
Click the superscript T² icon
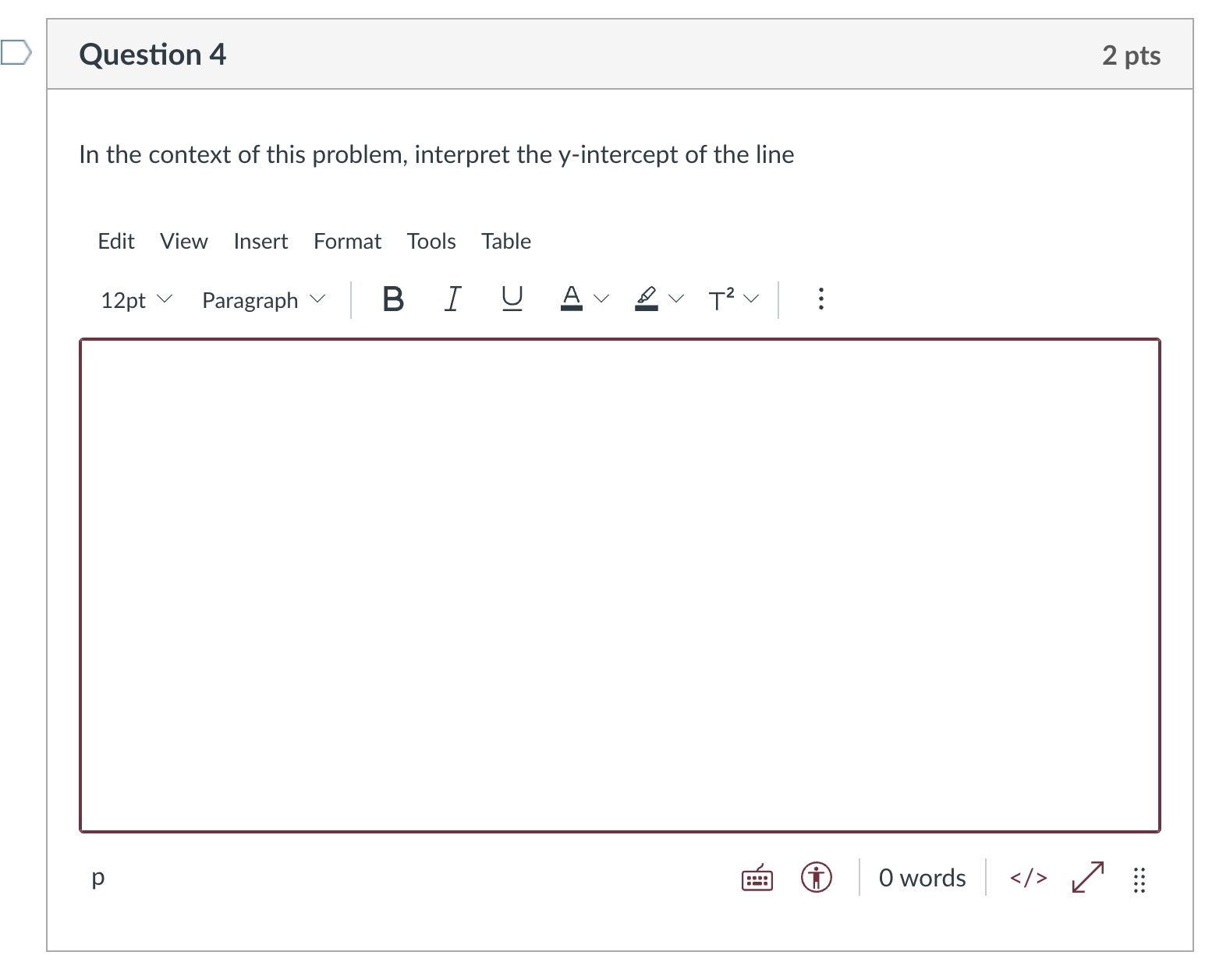721,299
